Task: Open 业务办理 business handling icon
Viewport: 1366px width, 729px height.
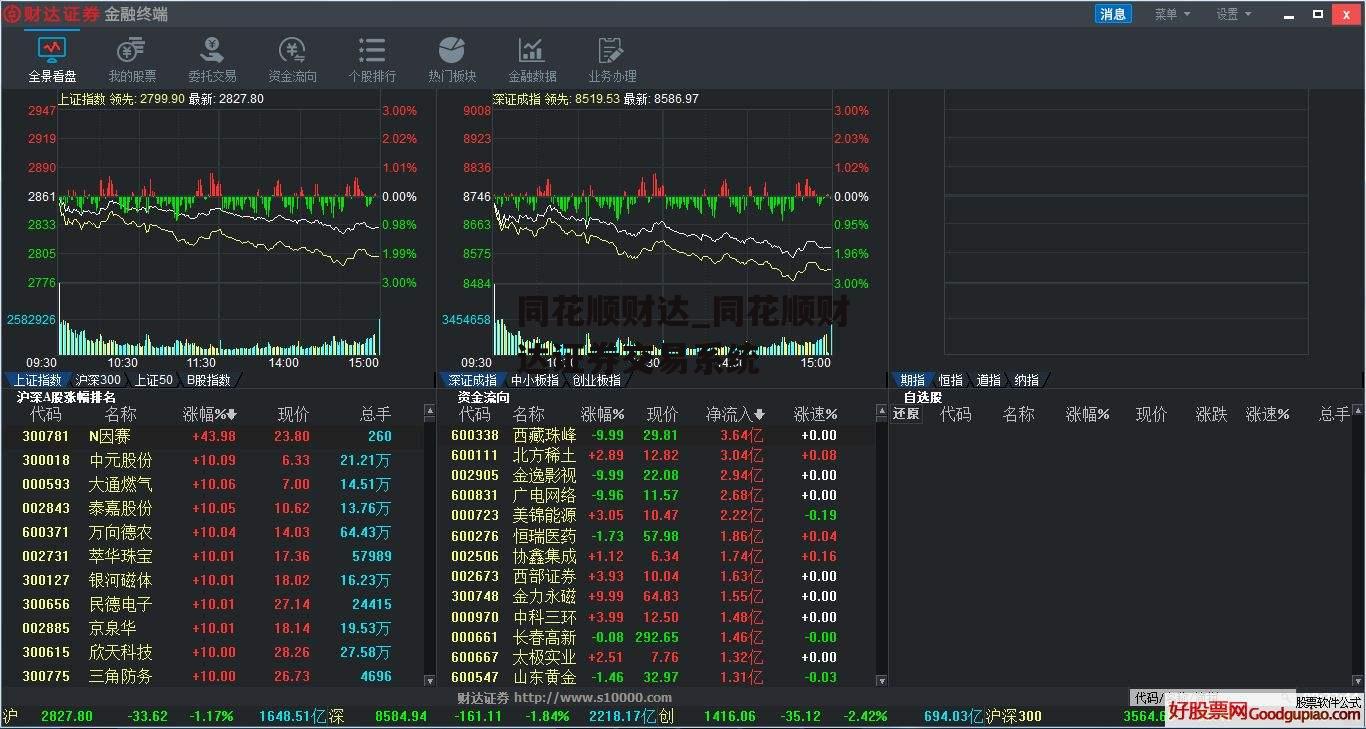Action: (612, 60)
